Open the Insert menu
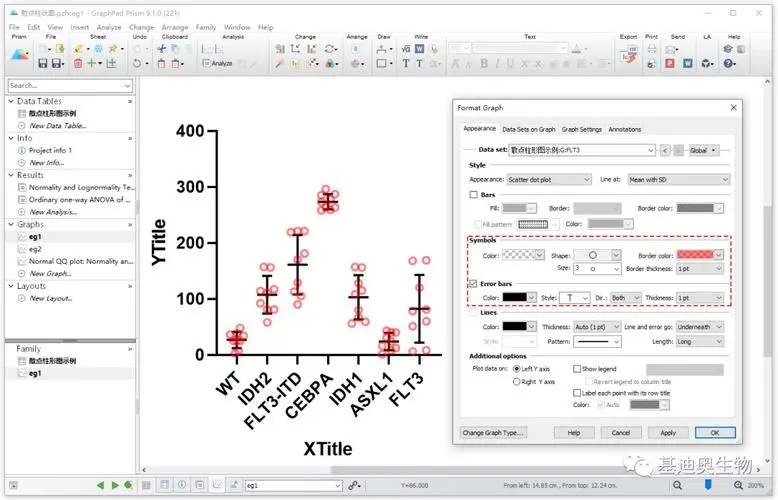The width and height of the screenshot is (778, 500). pyautogui.click(x=79, y=27)
